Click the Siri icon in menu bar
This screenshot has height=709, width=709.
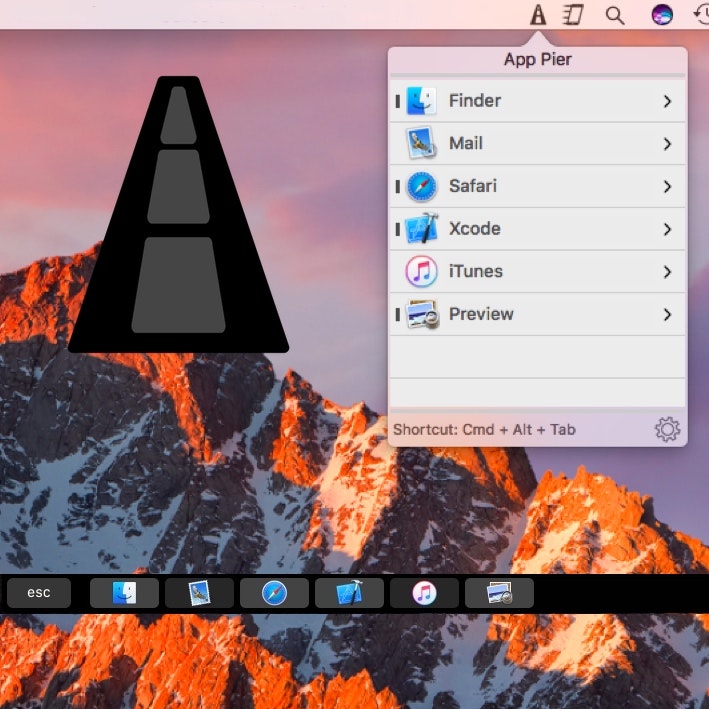(661, 15)
